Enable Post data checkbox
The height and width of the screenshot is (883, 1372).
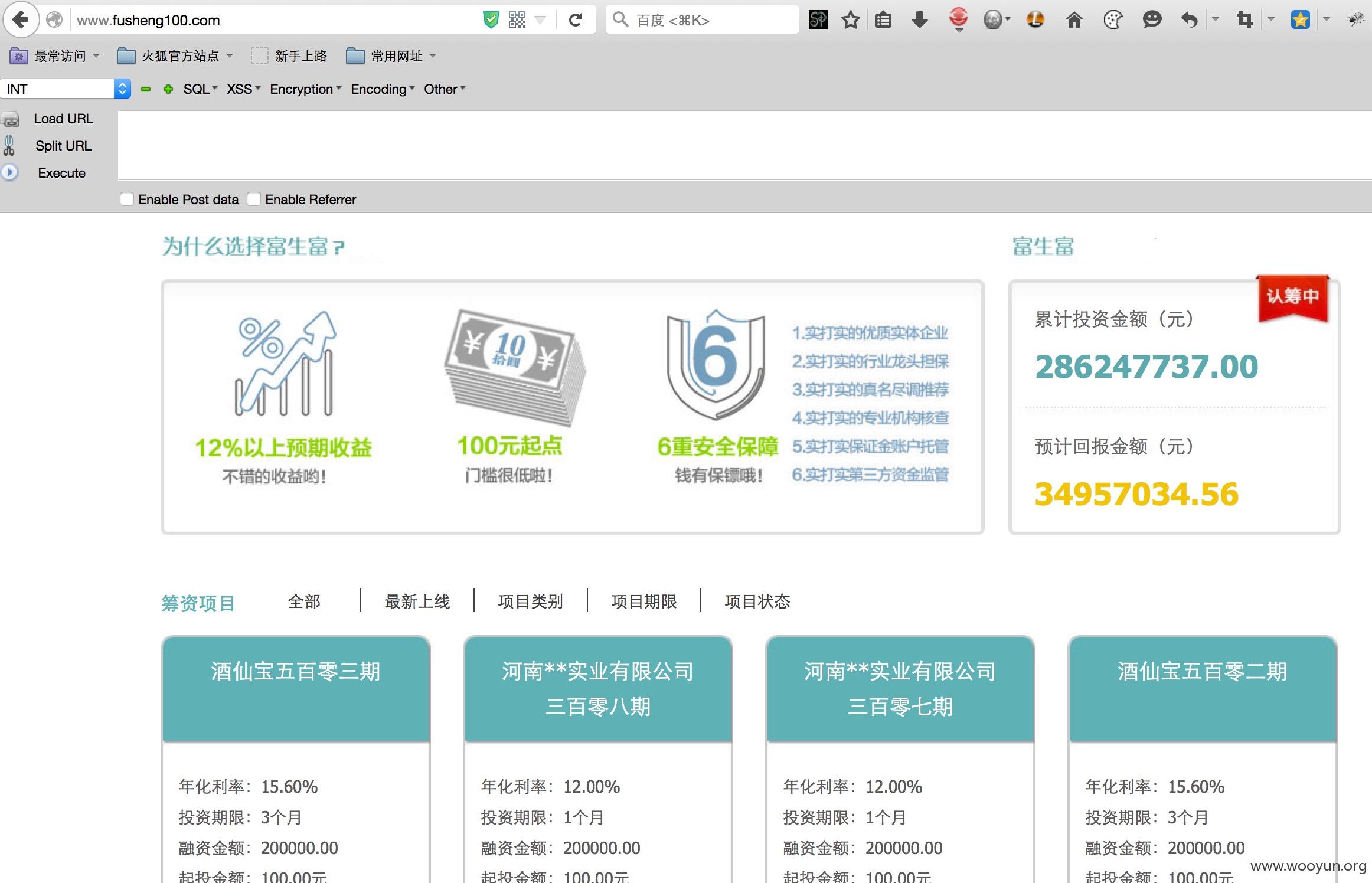127,199
